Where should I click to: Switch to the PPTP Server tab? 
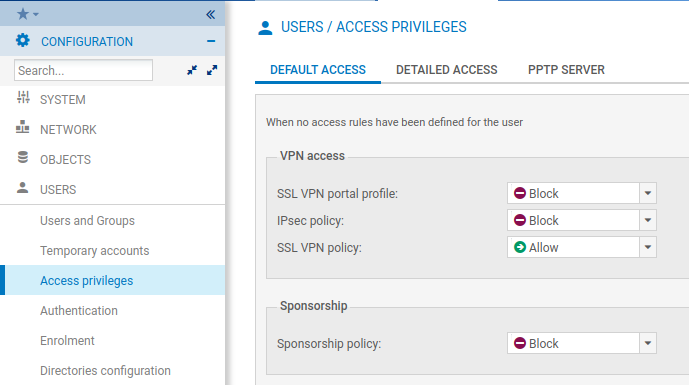[566, 70]
